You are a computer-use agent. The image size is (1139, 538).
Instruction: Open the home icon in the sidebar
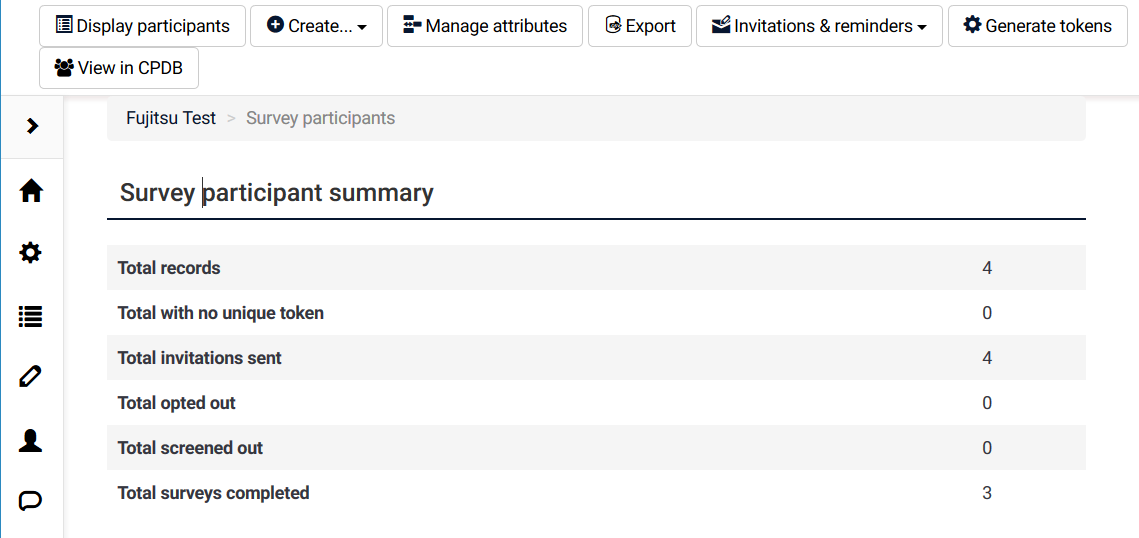click(31, 191)
